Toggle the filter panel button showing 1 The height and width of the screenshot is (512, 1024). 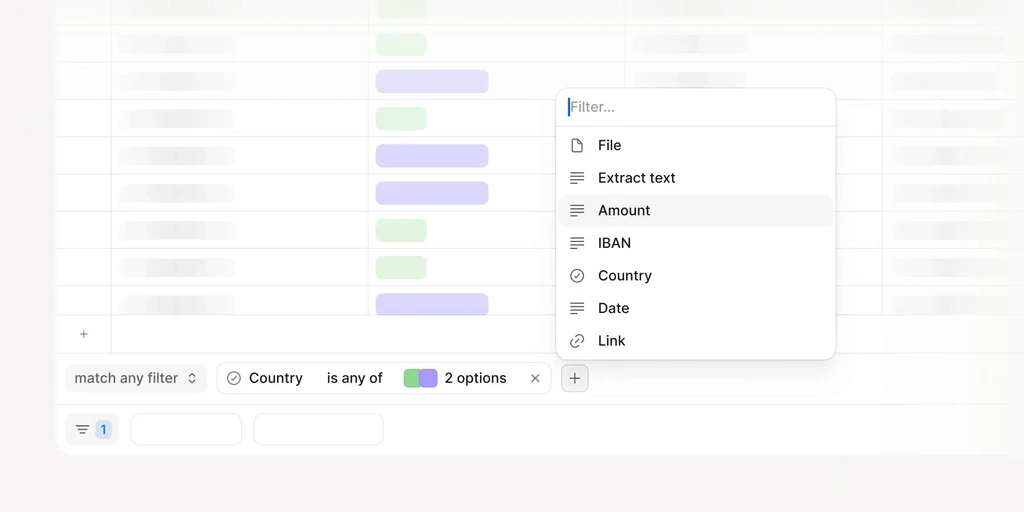click(92, 429)
